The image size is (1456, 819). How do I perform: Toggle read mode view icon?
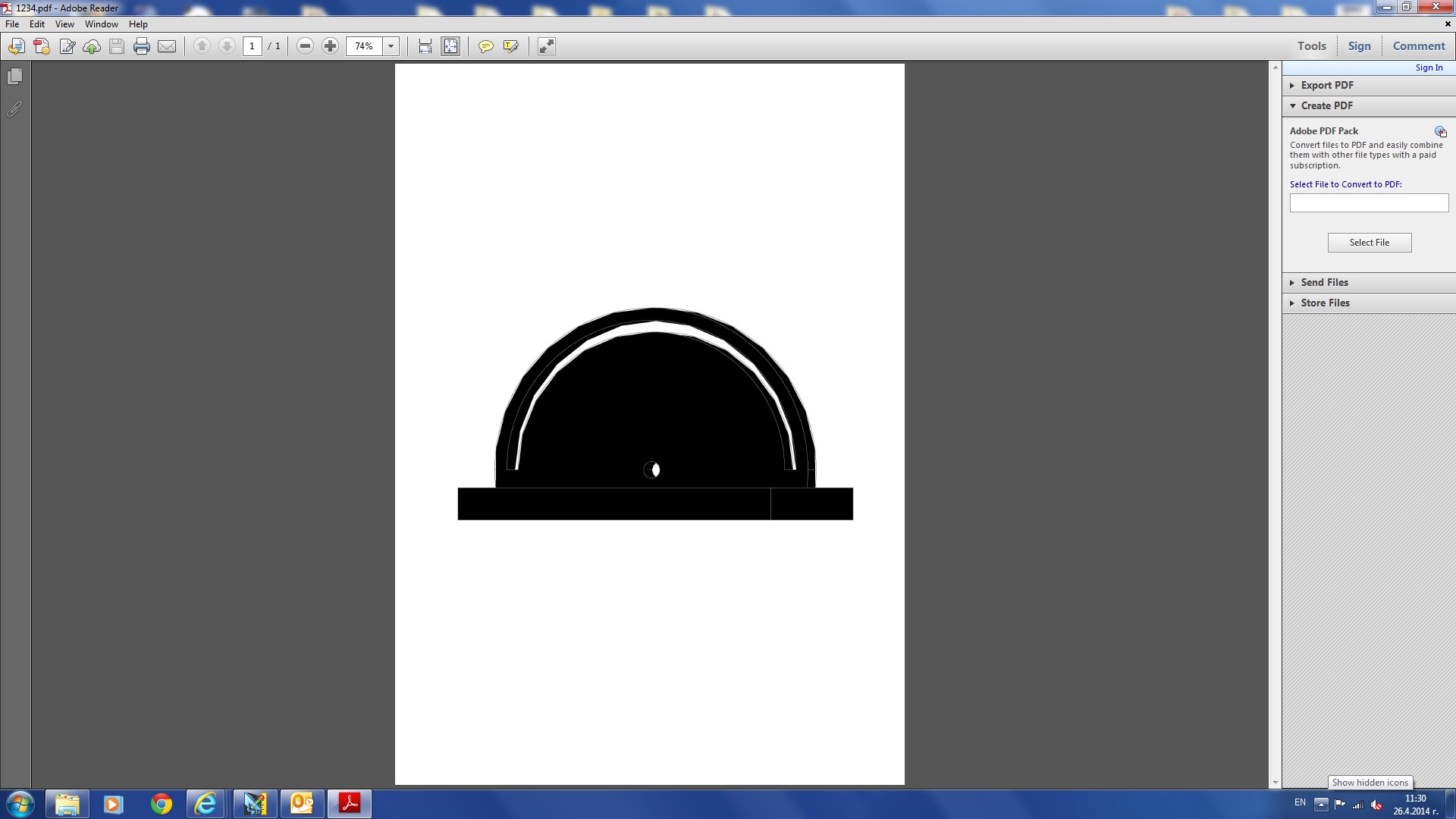tap(546, 46)
